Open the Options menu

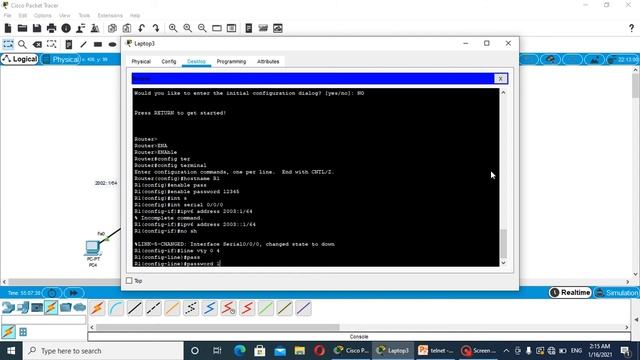coord(42,16)
